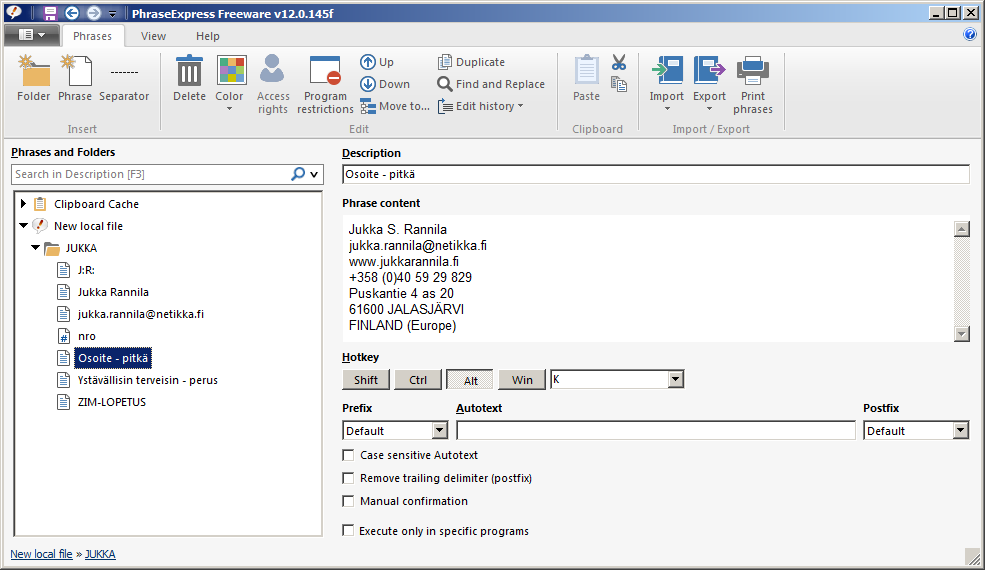Click the Search in Description field
This screenshot has height=570, width=985.
click(x=151, y=174)
